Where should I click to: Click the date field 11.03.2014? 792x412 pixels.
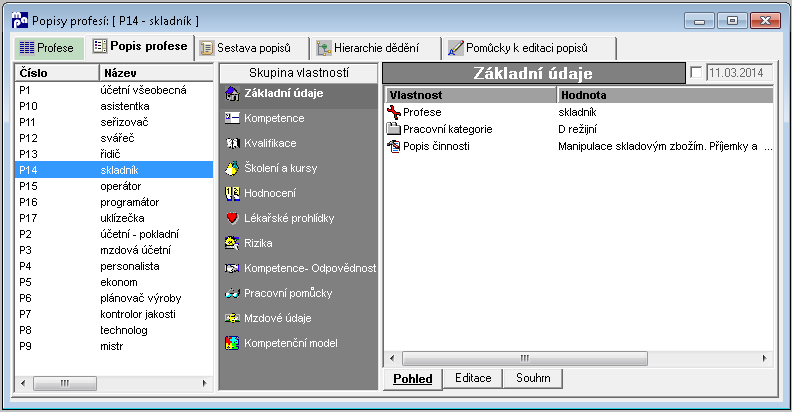click(x=739, y=73)
